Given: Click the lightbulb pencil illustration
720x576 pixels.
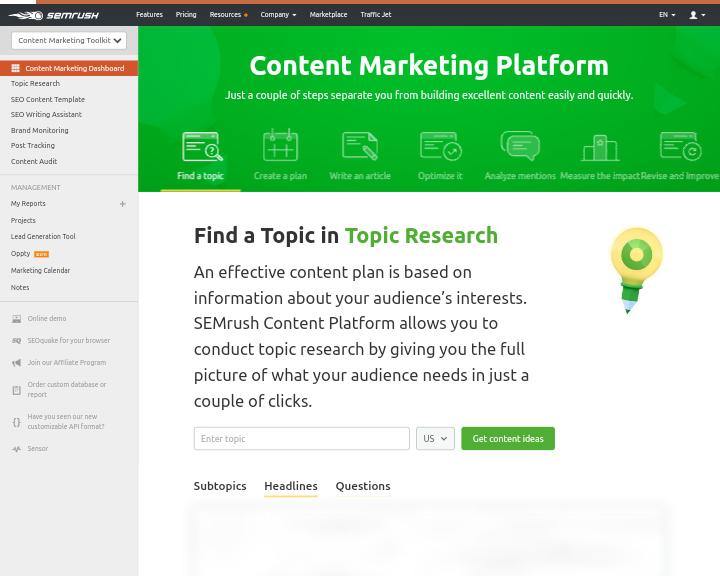Looking at the screenshot, I should coord(636,271).
